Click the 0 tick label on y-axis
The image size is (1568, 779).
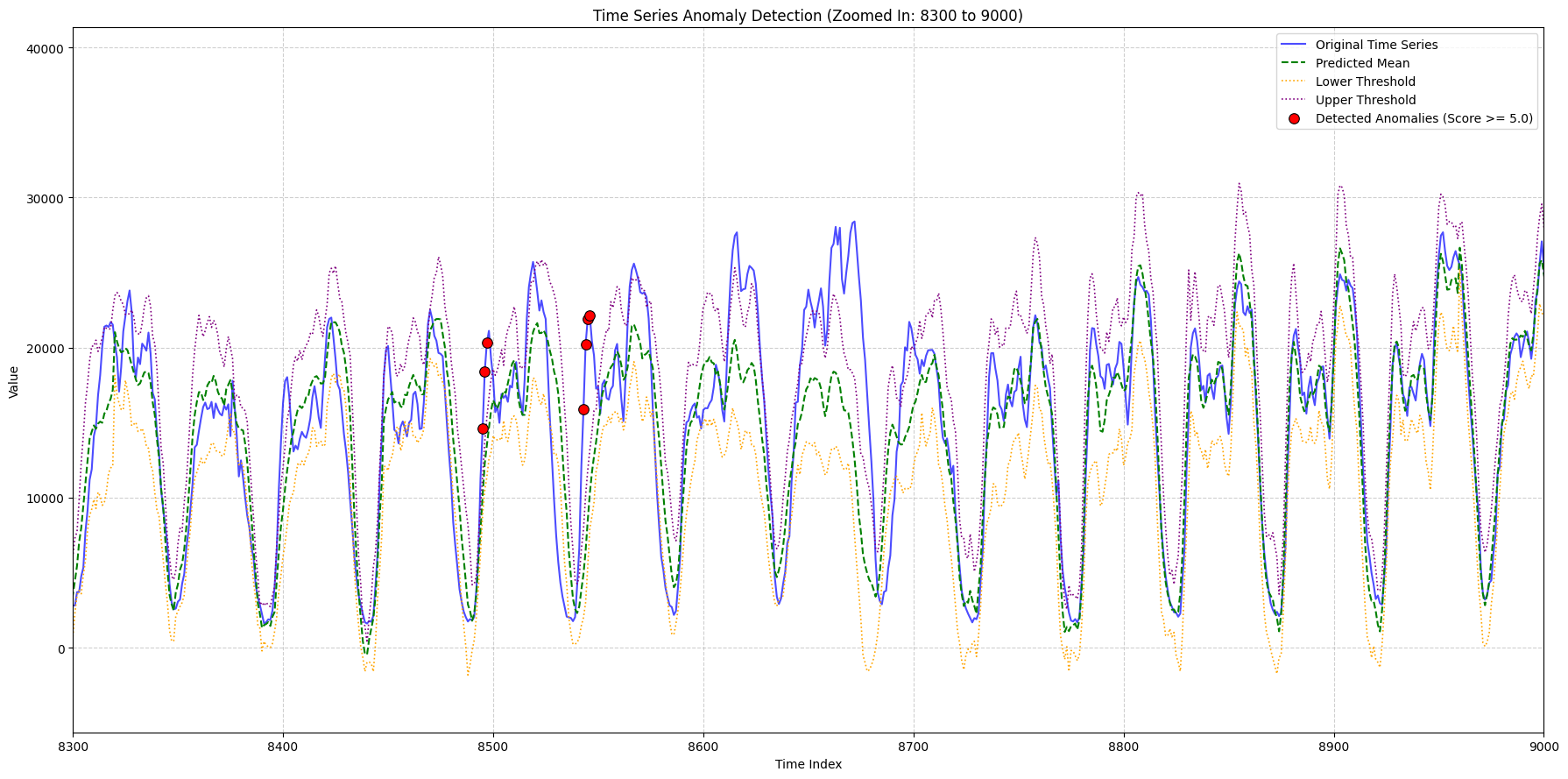point(60,648)
